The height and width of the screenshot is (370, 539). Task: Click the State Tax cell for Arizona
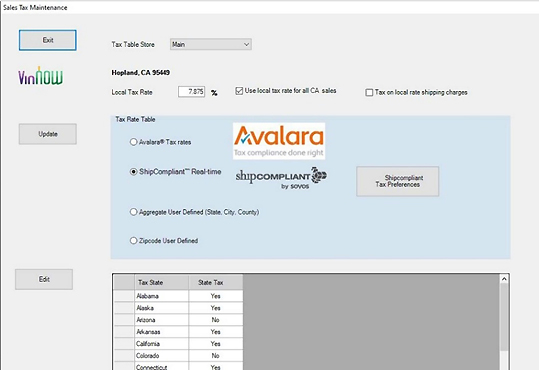click(216, 320)
